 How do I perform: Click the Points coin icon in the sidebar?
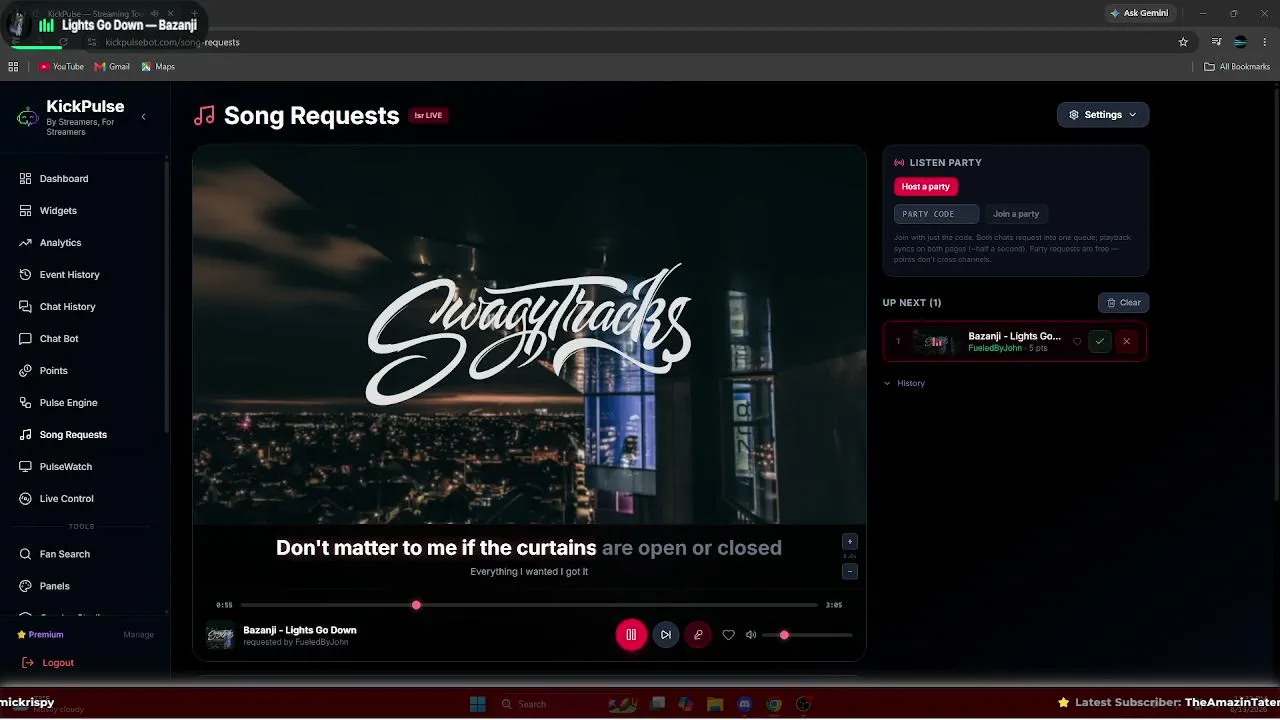coord(26,371)
